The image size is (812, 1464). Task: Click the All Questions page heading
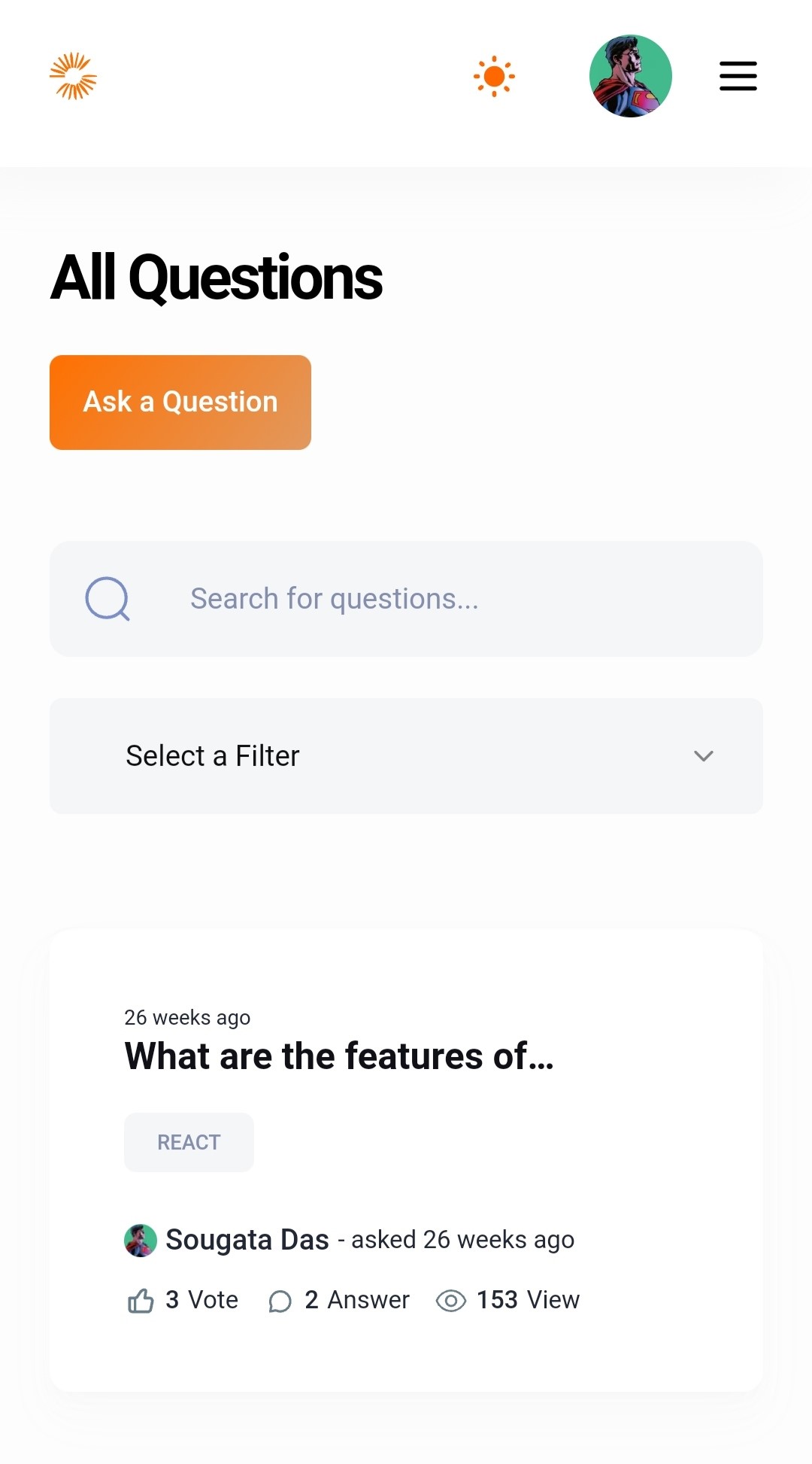coord(217,278)
